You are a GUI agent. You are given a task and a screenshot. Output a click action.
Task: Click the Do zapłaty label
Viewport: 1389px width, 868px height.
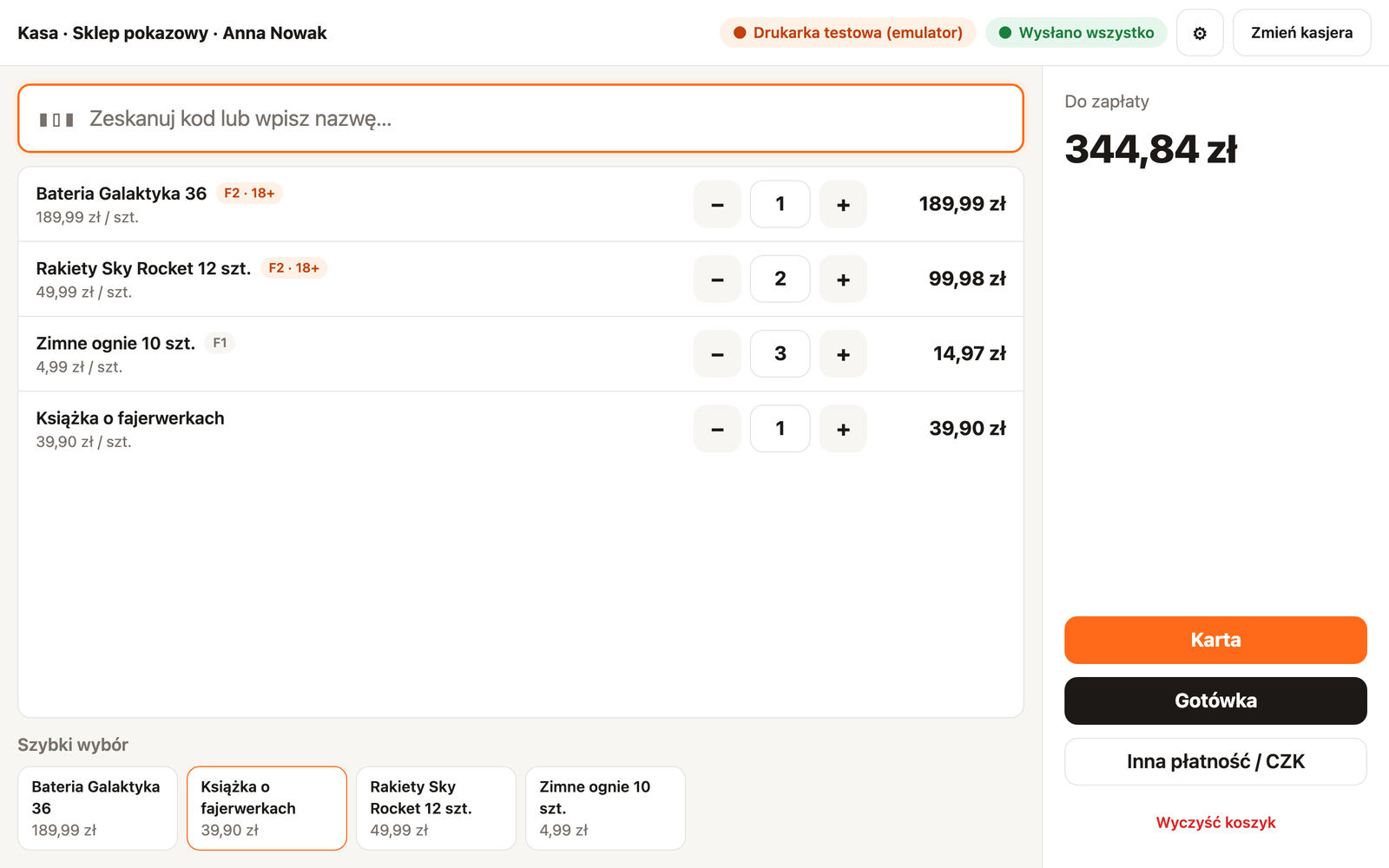point(1107,102)
